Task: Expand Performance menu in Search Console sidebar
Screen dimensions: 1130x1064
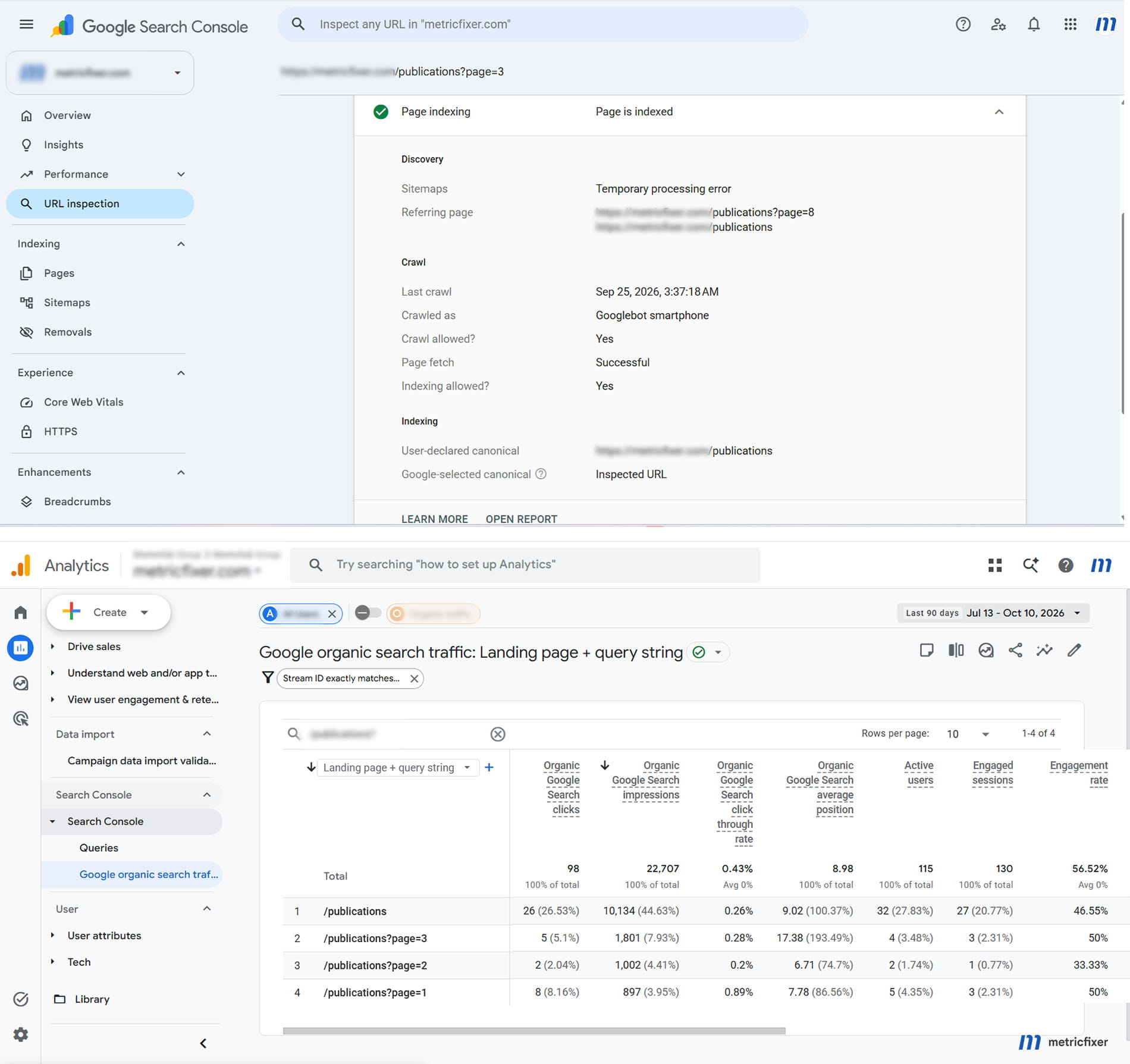Action: (181, 174)
